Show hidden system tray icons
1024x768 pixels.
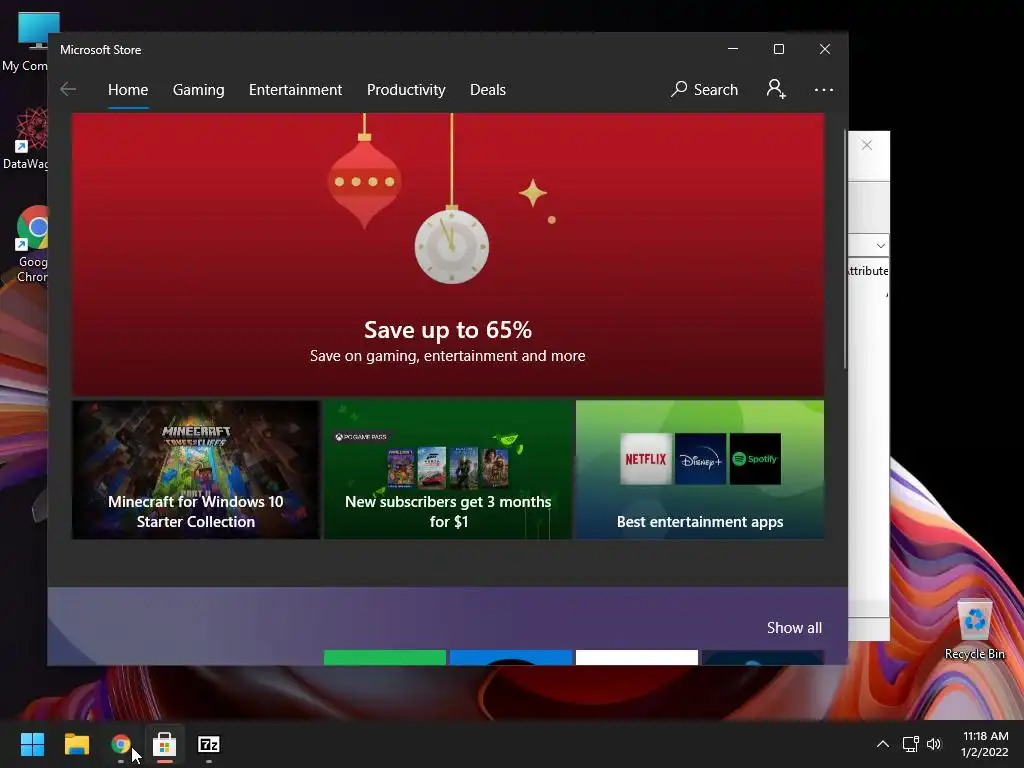point(882,744)
